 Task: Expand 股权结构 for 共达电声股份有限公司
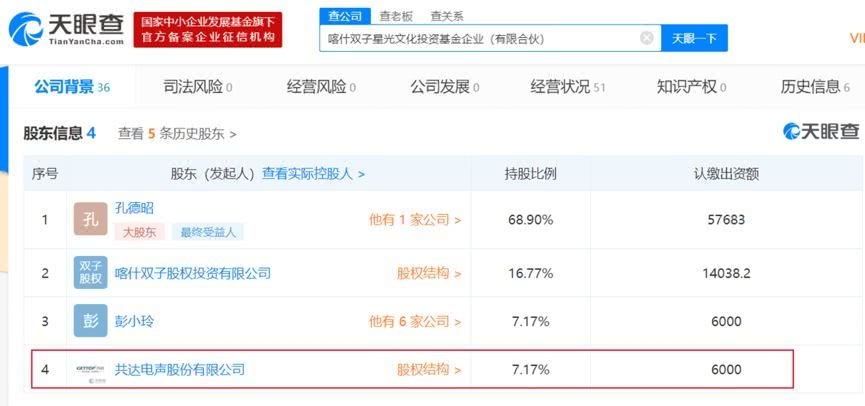pyautogui.click(x=429, y=370)
